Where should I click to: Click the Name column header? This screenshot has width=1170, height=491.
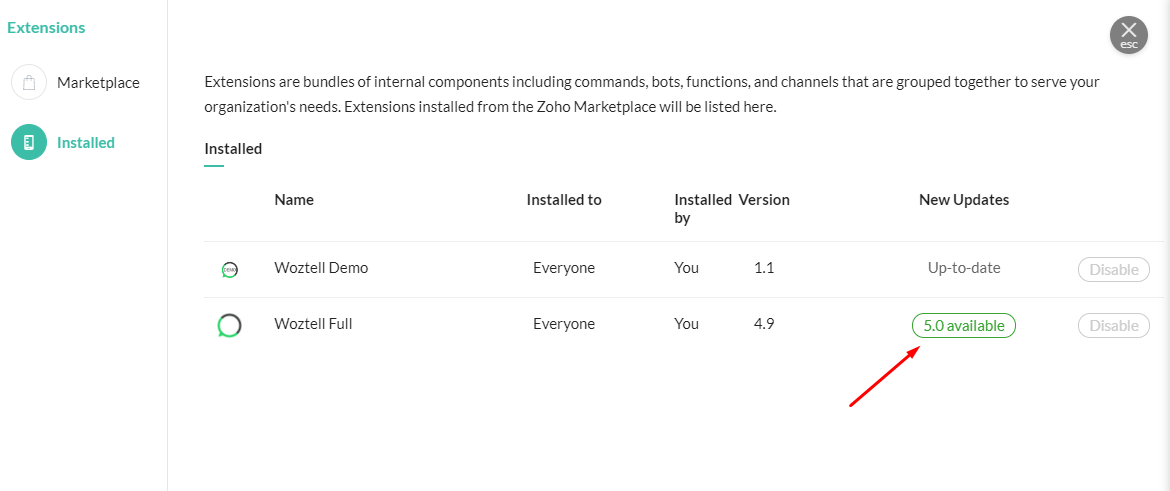coord(294,200)
